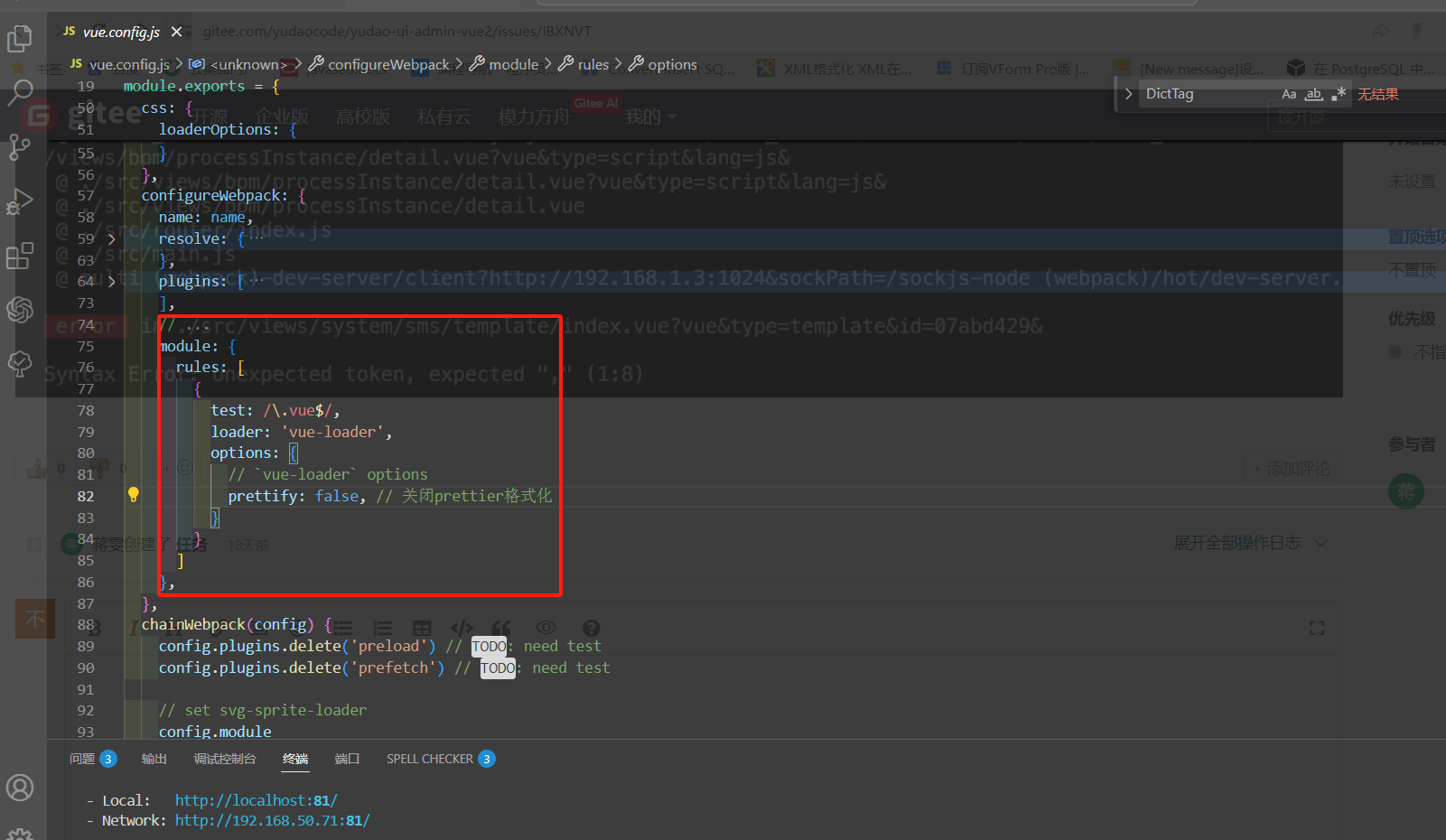Expand the folded resolve block on line 59

[x=111, y=238]
